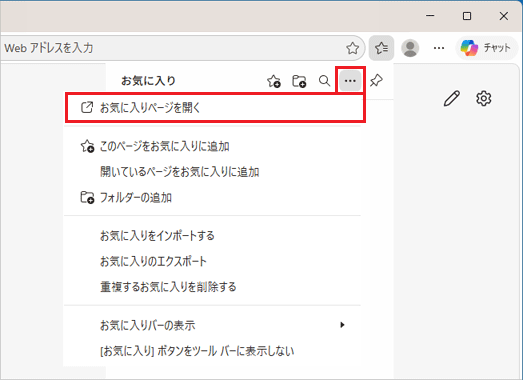Screen dimensions: 523x380
Task: Choose このページをお気に入りに追加
Action: 212,146
